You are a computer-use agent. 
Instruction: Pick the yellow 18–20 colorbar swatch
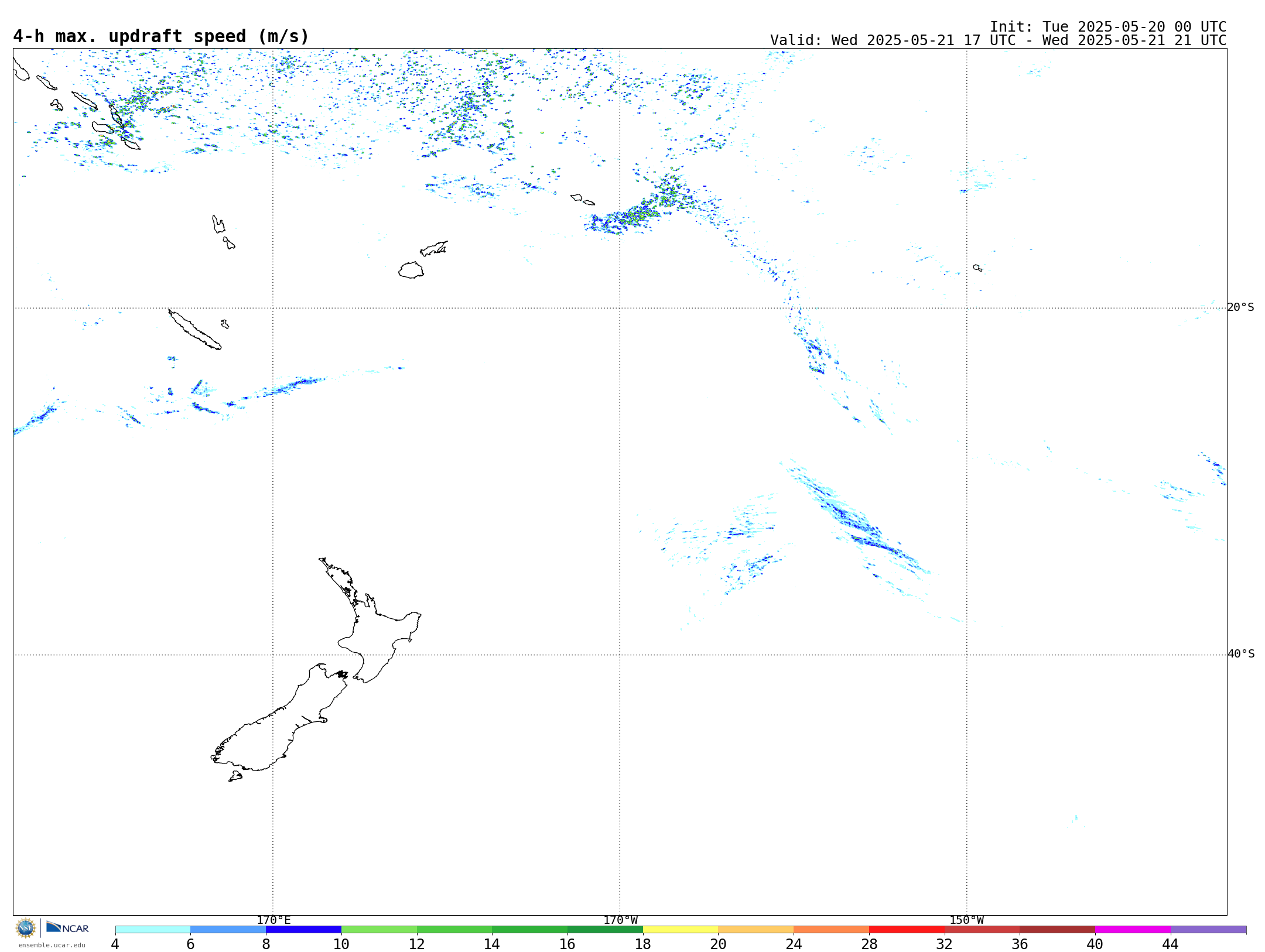(681, 930)
